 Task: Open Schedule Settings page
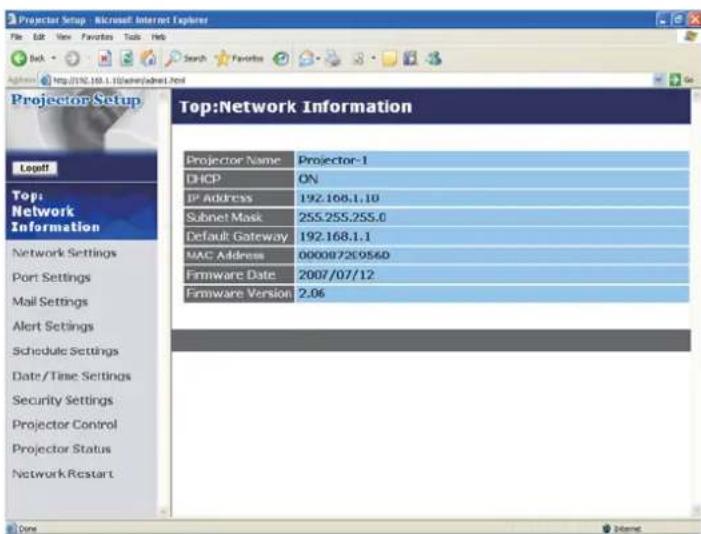[x=65, y=351]
